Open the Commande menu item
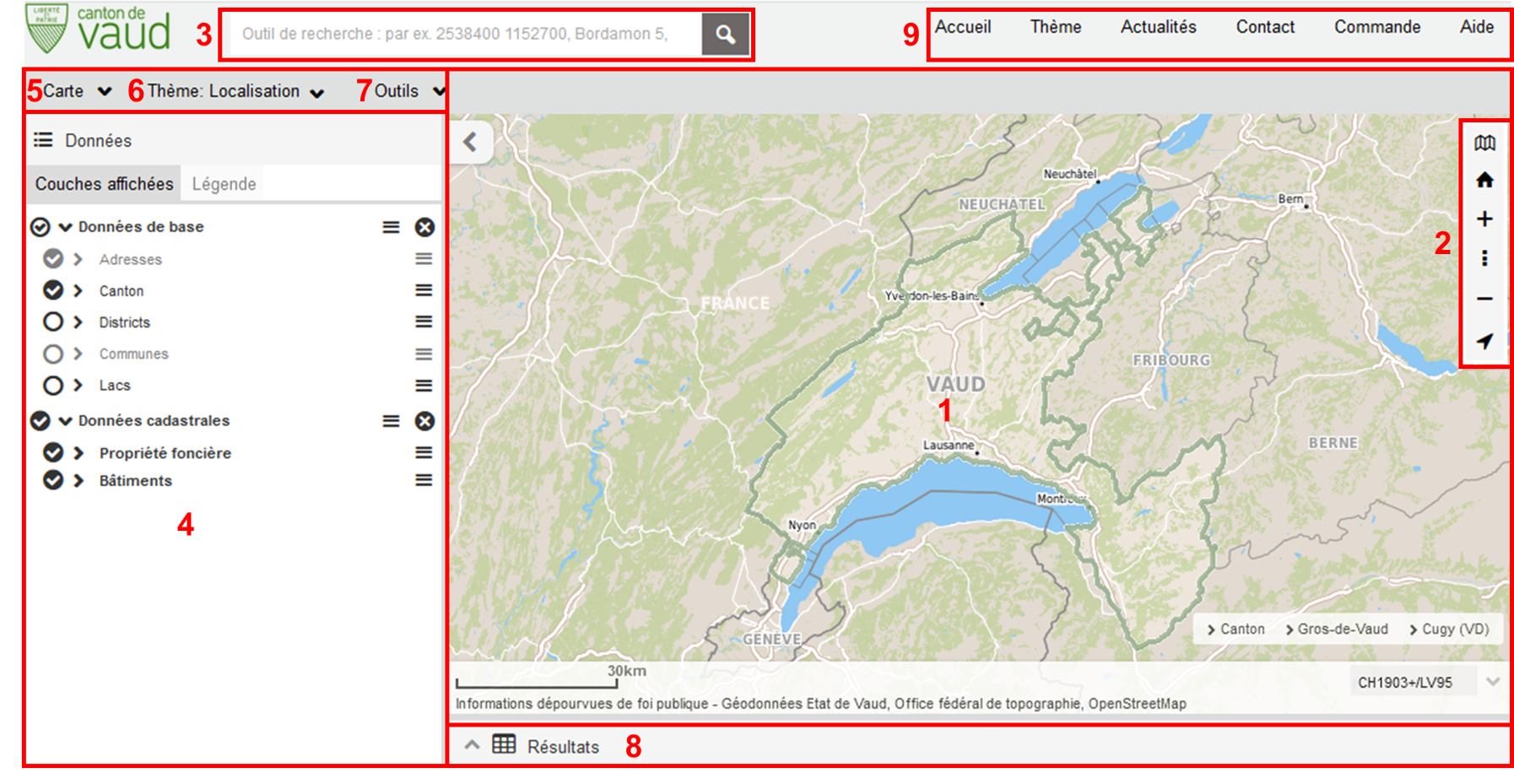 point(1377,27)
